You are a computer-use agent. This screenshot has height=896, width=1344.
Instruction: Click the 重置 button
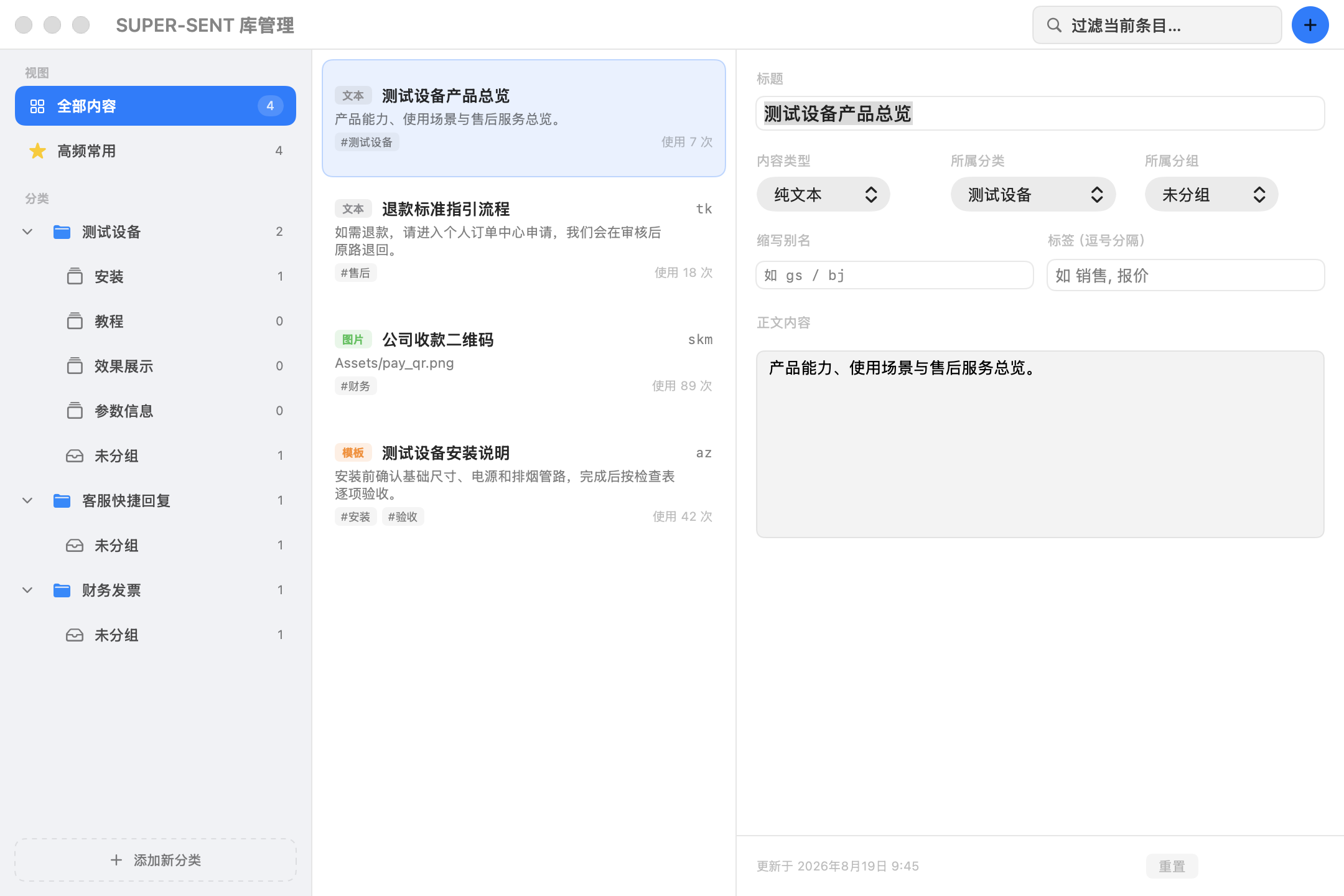point(1172,866)
